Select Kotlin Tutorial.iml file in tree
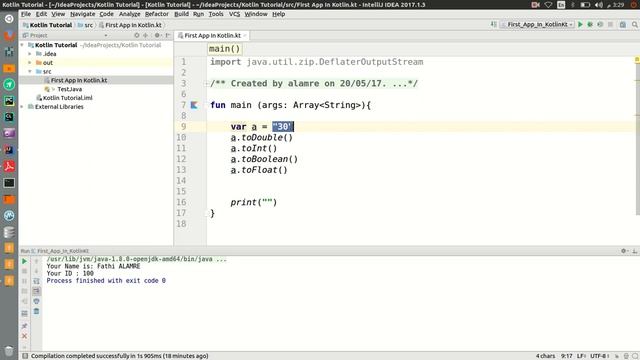 (x=64, y=98)
